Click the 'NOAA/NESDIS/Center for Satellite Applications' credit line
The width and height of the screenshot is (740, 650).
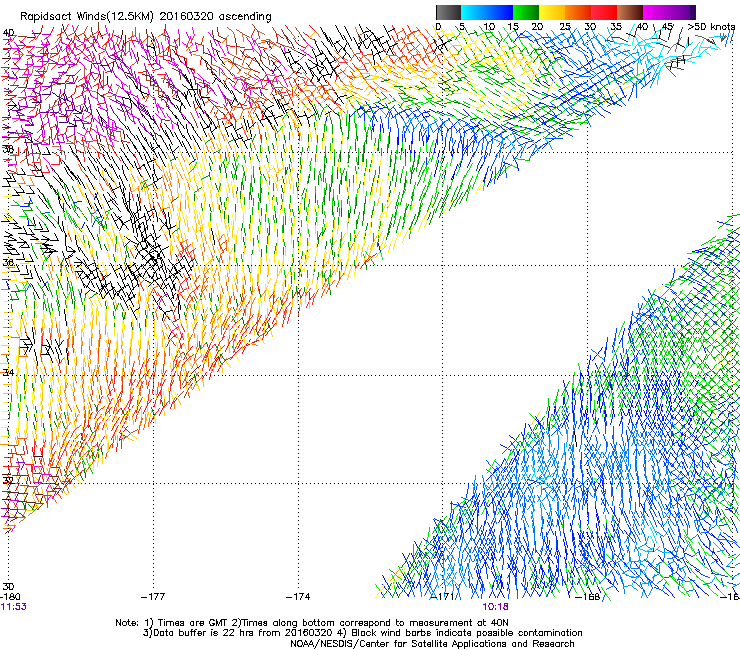432,644
